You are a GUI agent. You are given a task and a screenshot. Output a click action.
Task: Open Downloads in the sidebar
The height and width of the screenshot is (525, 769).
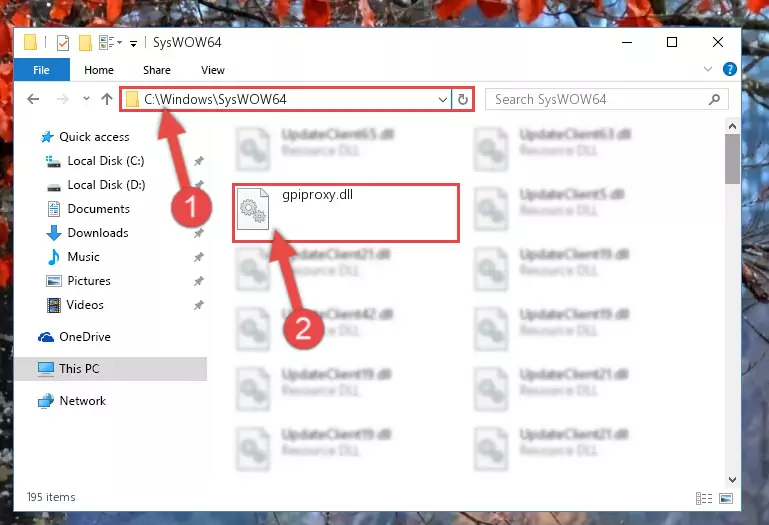pos(98,233)
